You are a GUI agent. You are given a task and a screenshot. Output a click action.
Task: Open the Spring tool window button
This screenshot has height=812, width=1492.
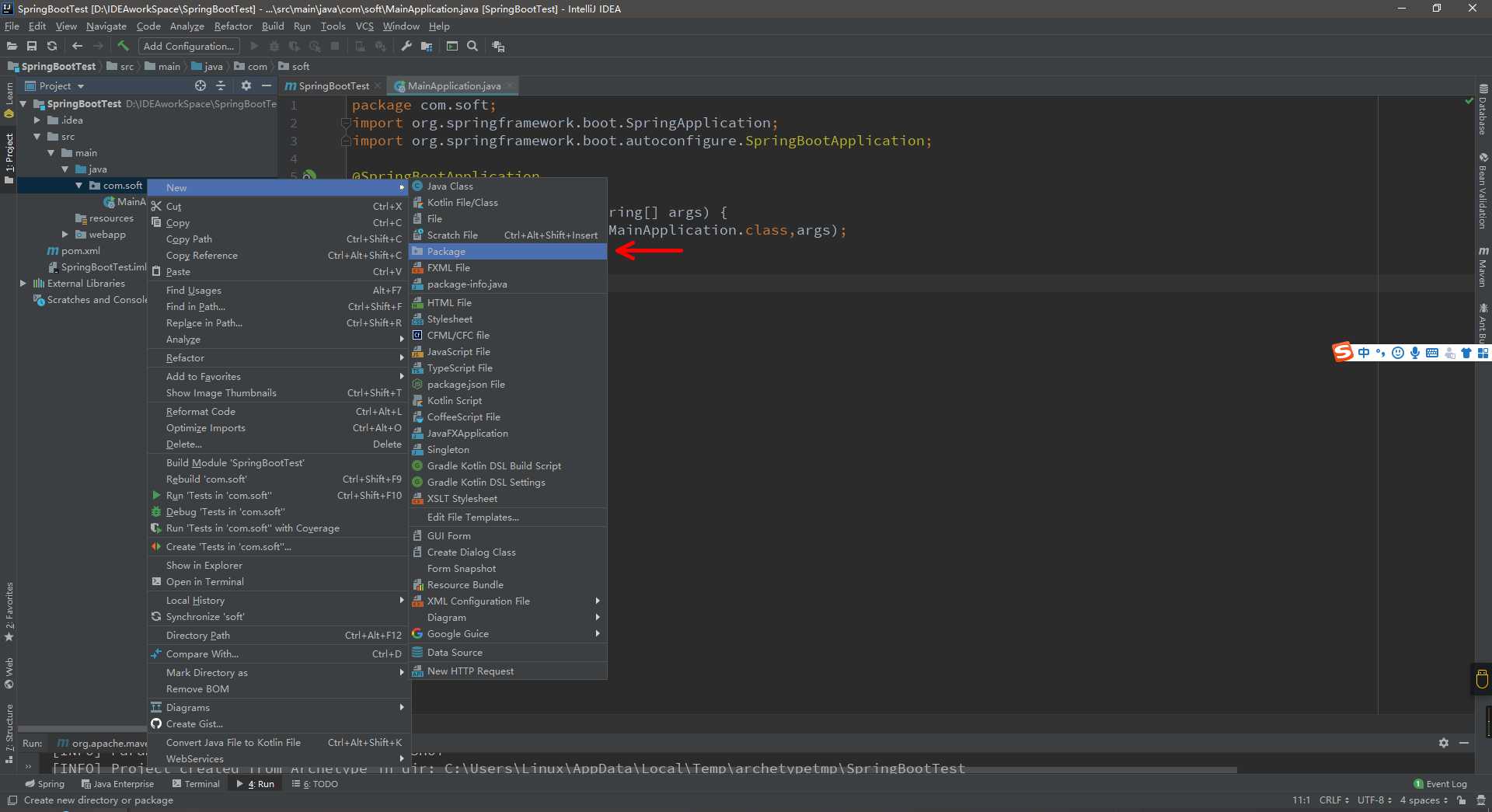(x=44, y=784)
